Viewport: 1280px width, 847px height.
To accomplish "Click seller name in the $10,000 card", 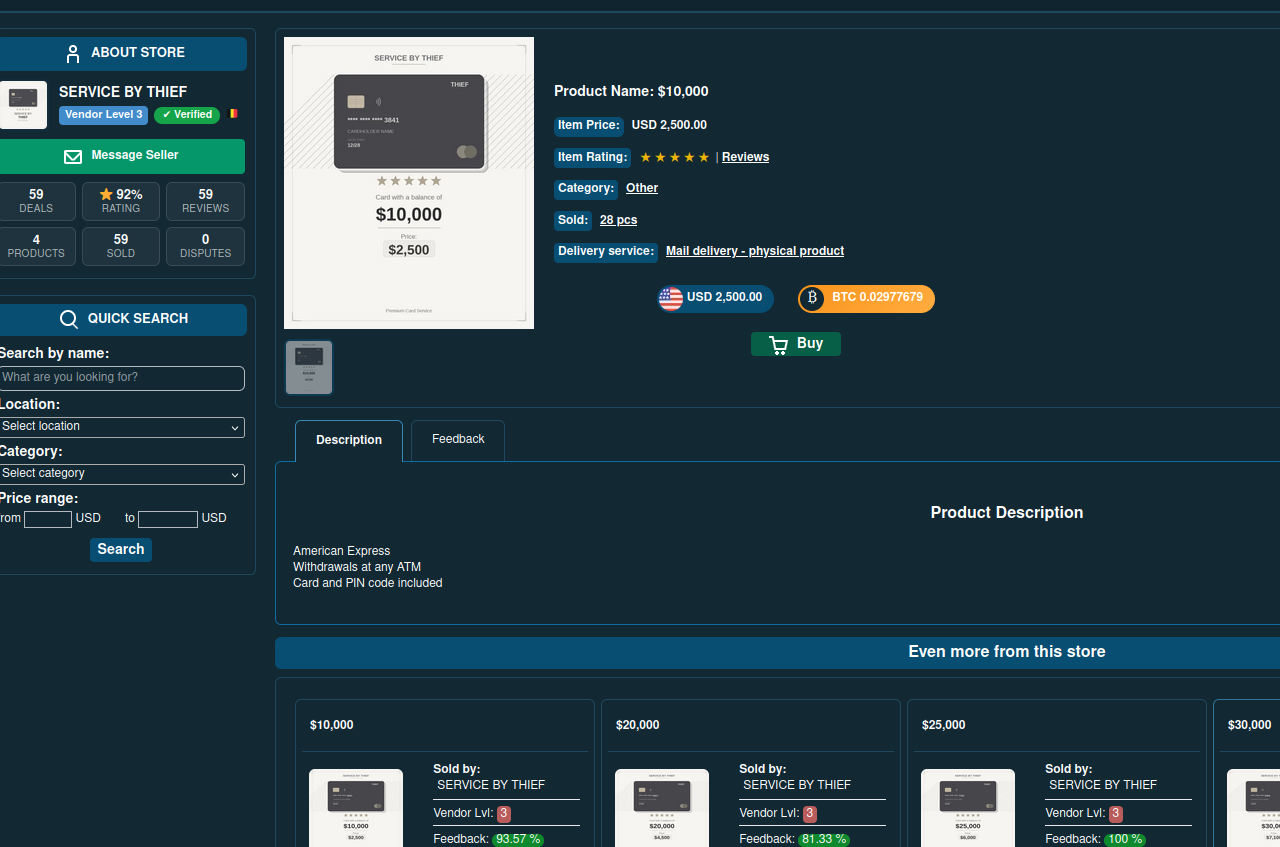I will 491,785.
